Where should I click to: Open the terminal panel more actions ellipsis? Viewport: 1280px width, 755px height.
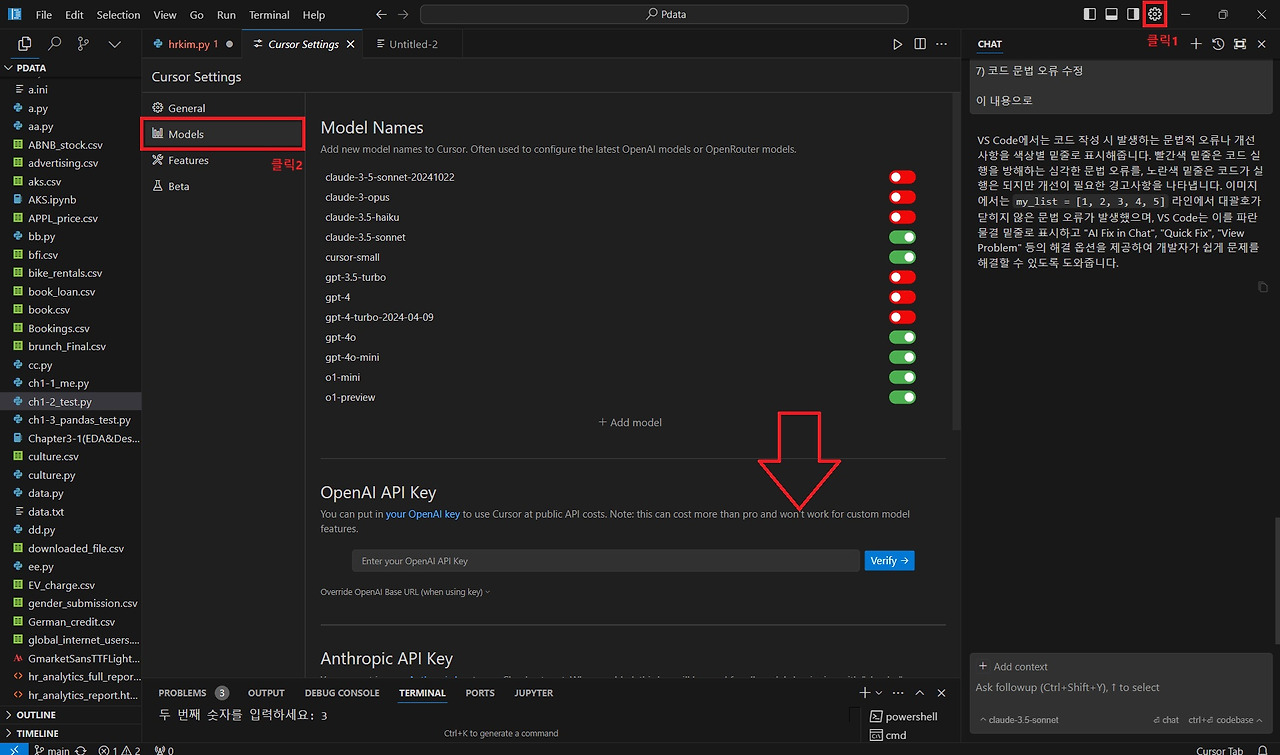(x=898, y=693)
